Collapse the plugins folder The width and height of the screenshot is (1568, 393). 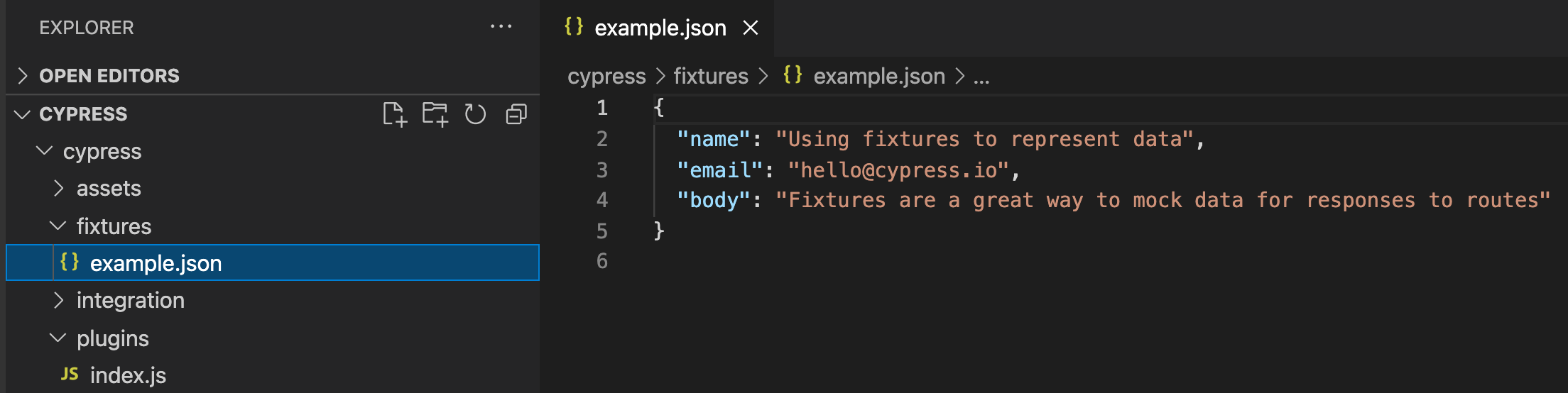point(58,338)
